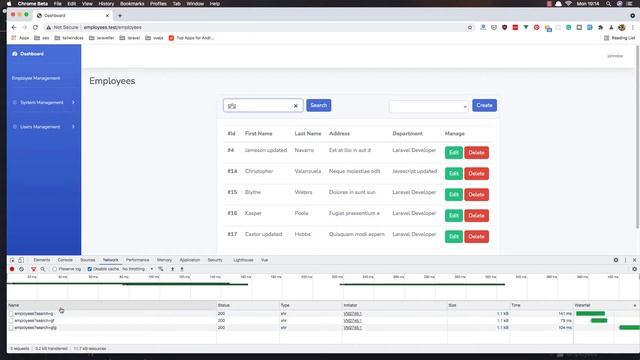This screenshot has height=360, width=640.
Task: Expand System Management in the sidebar
Action: point(44,102)
